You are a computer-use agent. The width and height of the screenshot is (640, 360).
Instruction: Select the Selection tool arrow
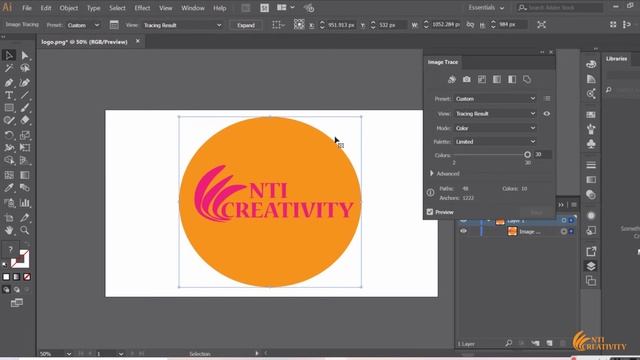pos(9,55)
